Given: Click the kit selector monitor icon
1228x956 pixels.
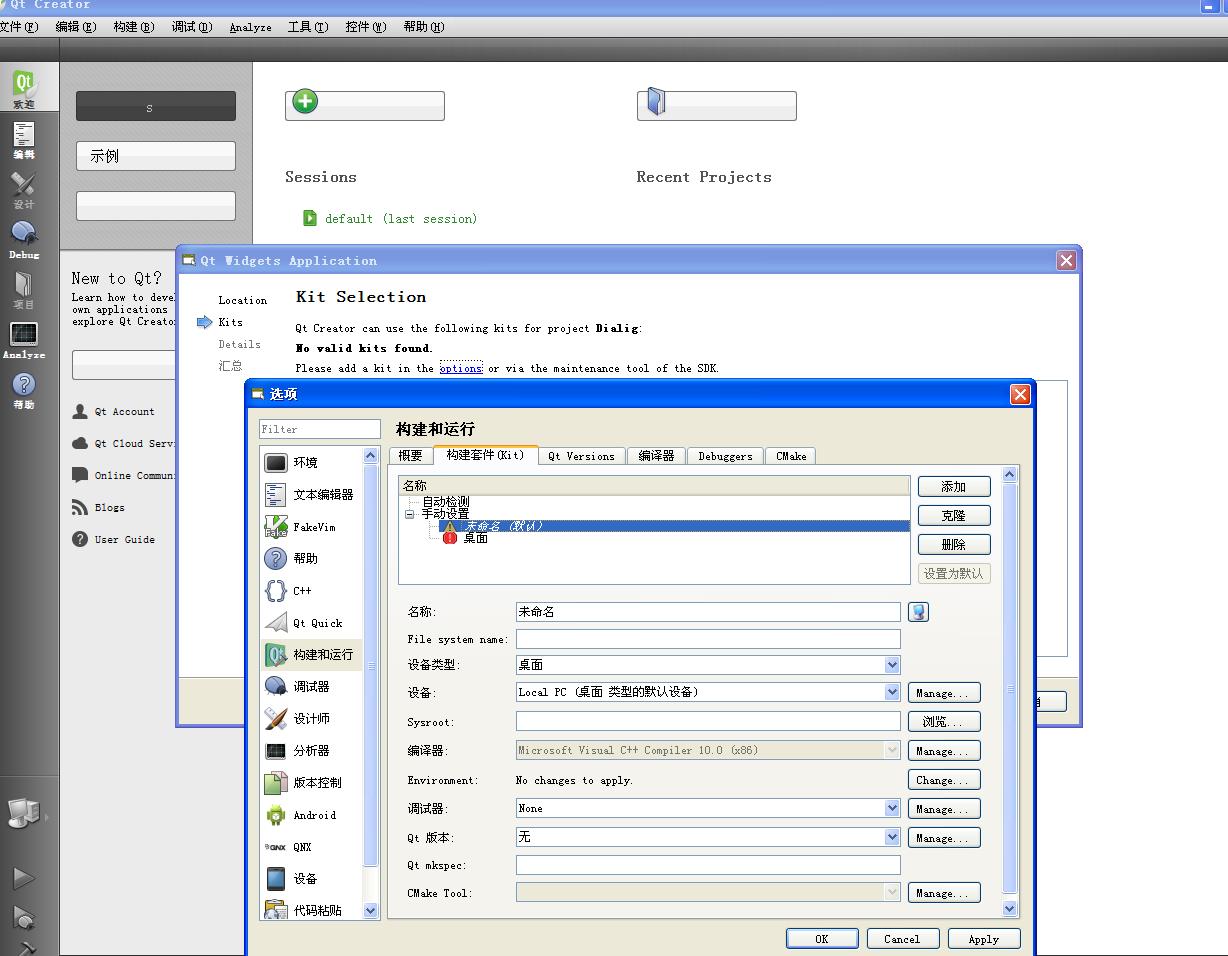Looking at the screenshot, I should pos(23,813).
